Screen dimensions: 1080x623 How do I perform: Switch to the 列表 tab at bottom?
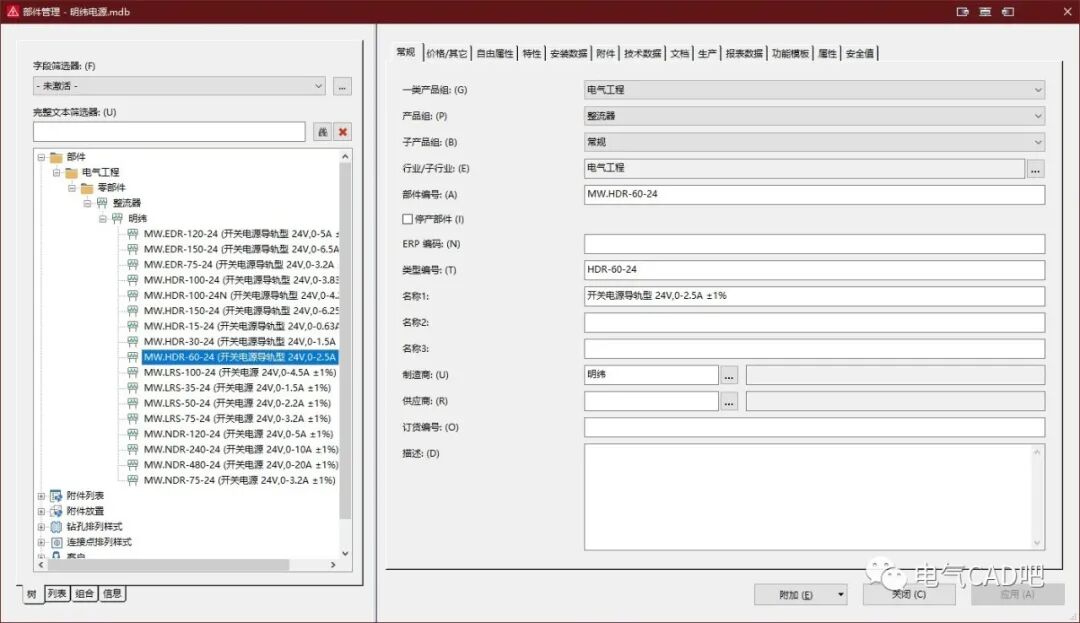tap(59, 593)
